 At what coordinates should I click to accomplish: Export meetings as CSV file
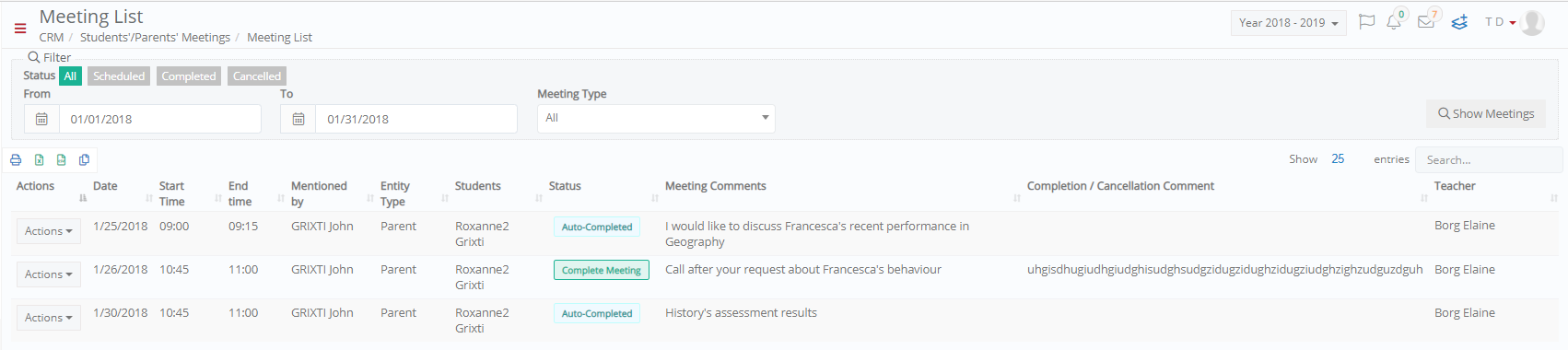click(62, 160)
